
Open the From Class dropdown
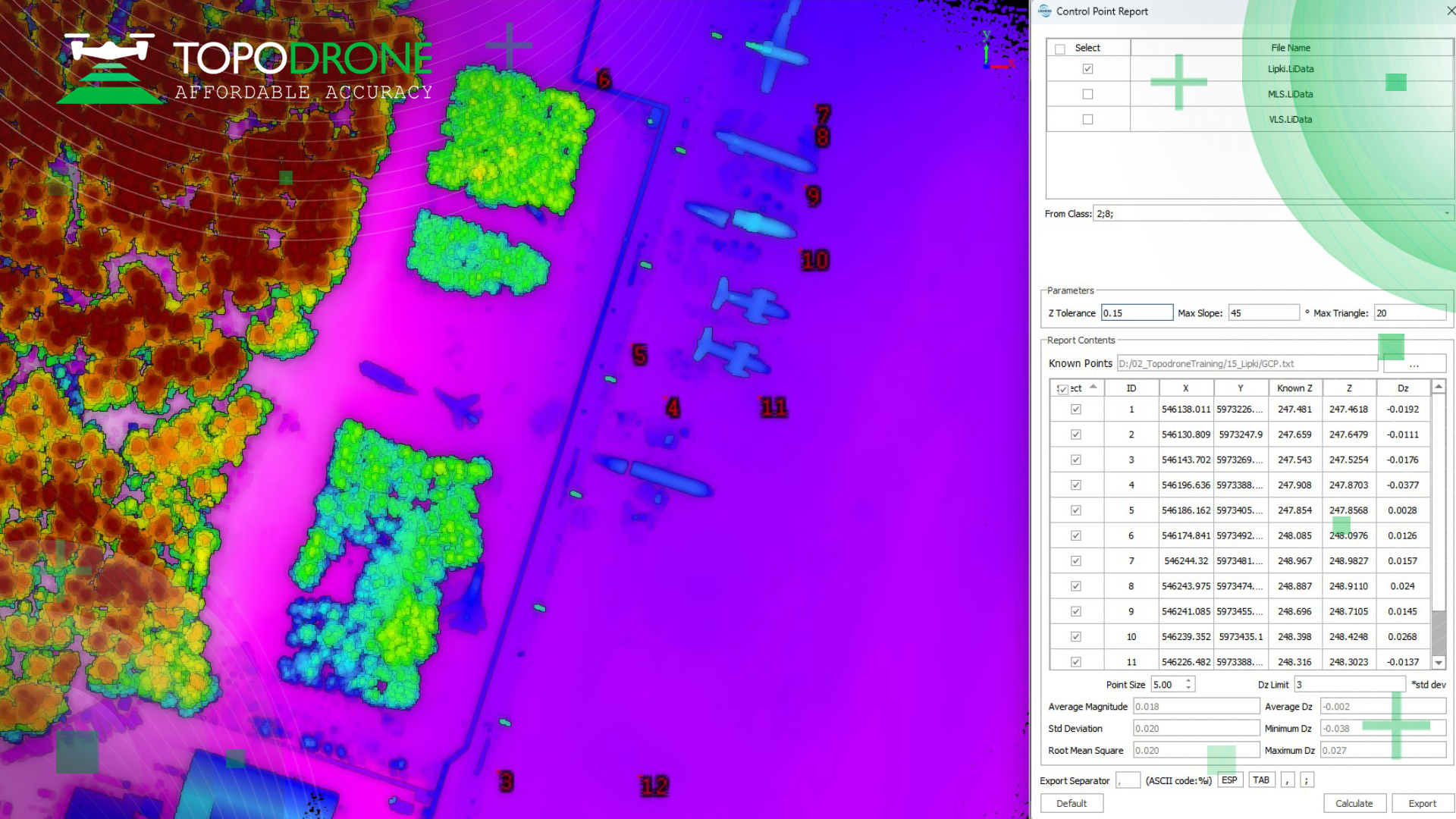1446,214
